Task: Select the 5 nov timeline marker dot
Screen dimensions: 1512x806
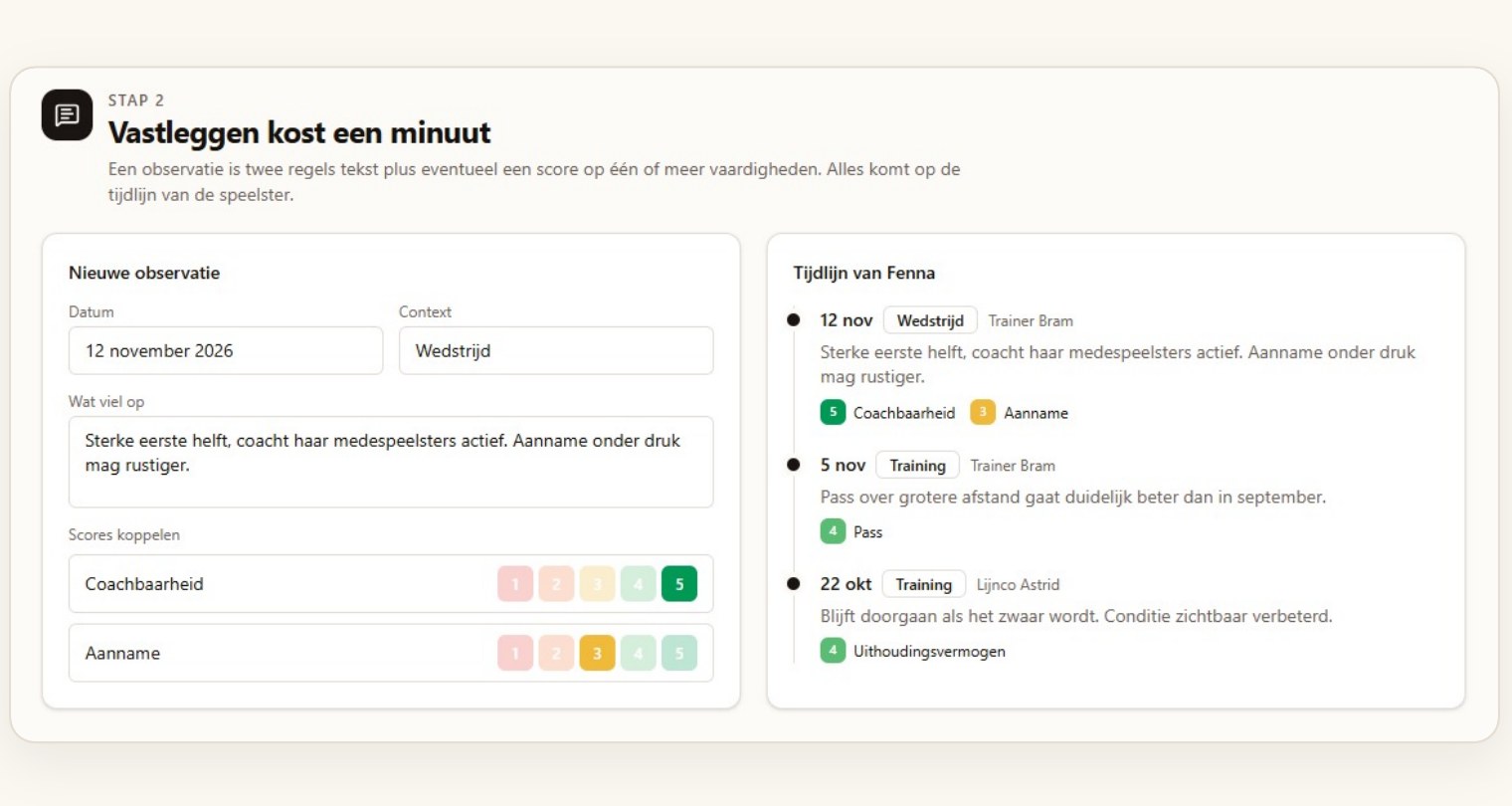Action: pos(794,465)
